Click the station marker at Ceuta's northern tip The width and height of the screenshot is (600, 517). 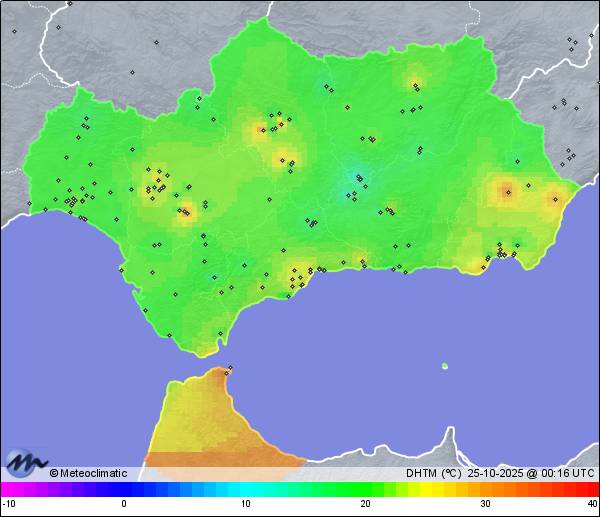click(230, 369)
